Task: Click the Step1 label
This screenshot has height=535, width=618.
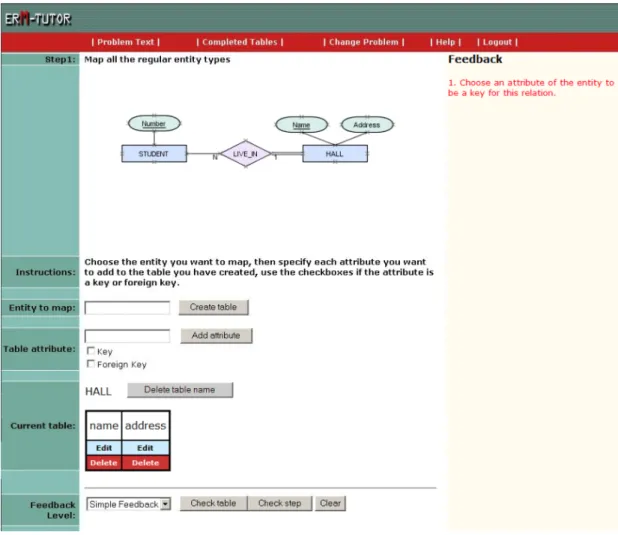Action: point(60,60)
